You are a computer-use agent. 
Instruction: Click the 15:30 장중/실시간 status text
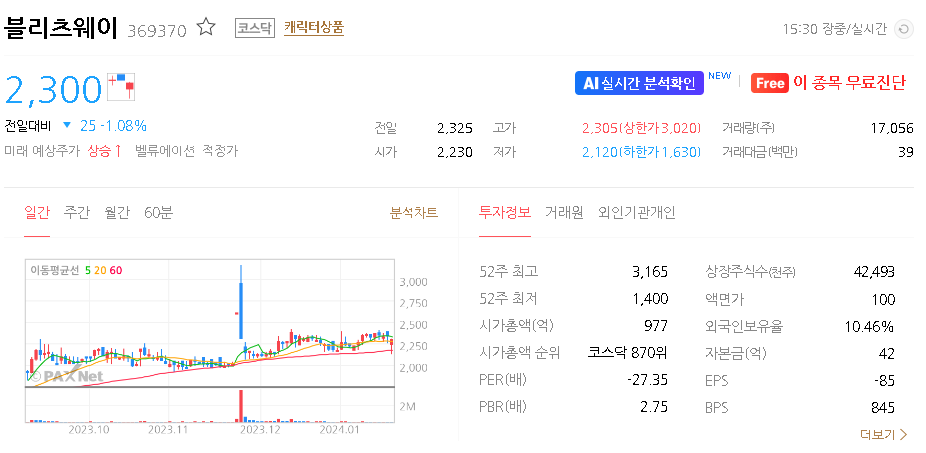[834, 29]
